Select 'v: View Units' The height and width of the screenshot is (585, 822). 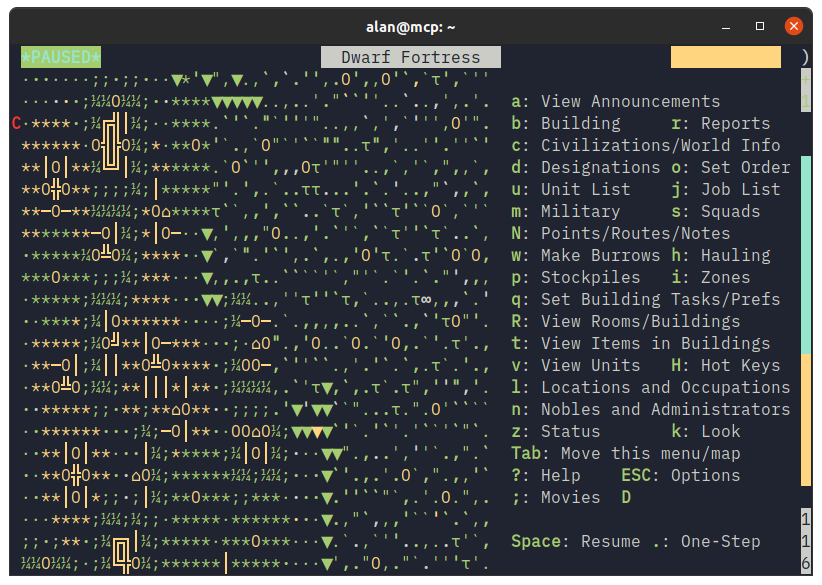576,365
